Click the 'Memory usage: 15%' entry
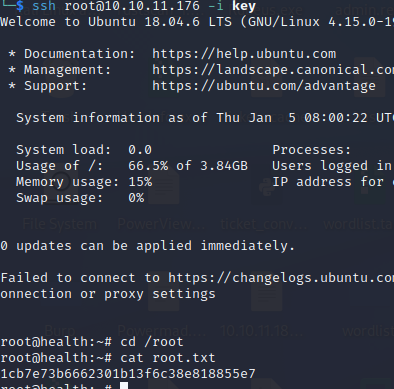Screen dimensions: 394x389 84,182
